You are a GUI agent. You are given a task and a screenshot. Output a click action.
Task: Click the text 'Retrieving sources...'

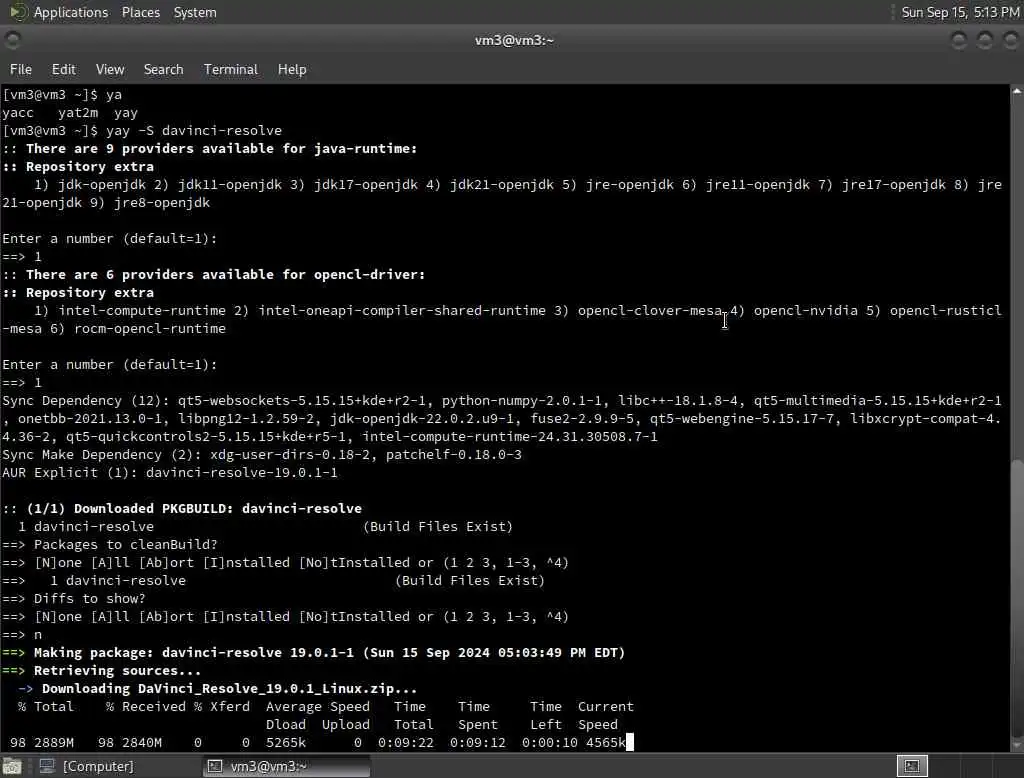coord(118,671)
